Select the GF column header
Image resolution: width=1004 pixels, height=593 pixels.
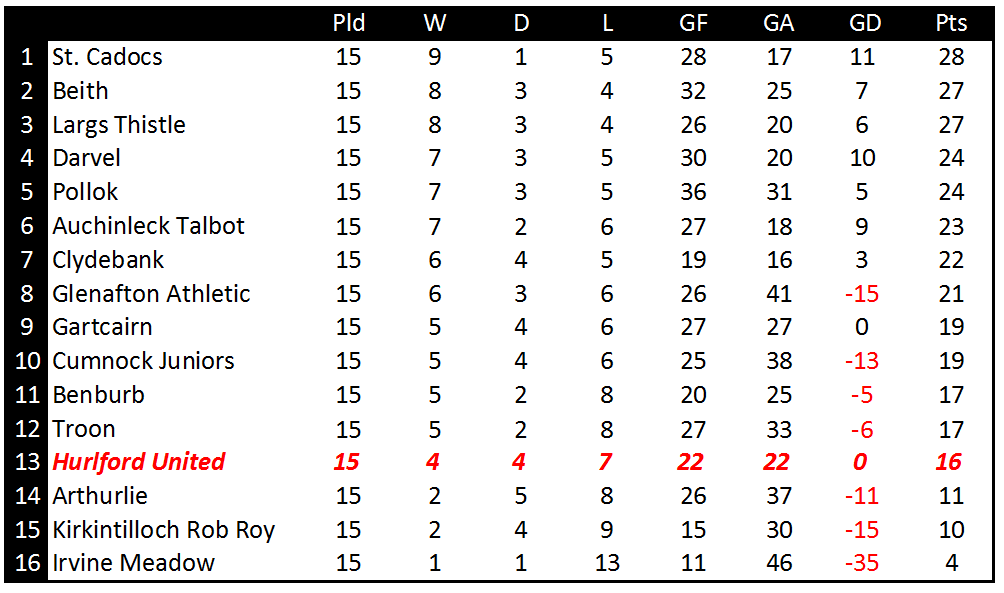coord(692,23)
